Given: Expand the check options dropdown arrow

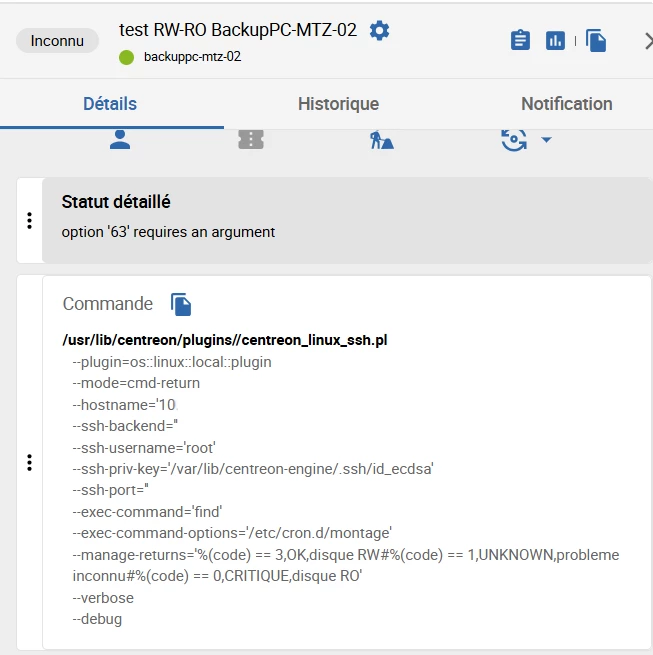Looking at the screenshot, I should tap(546, 140).
